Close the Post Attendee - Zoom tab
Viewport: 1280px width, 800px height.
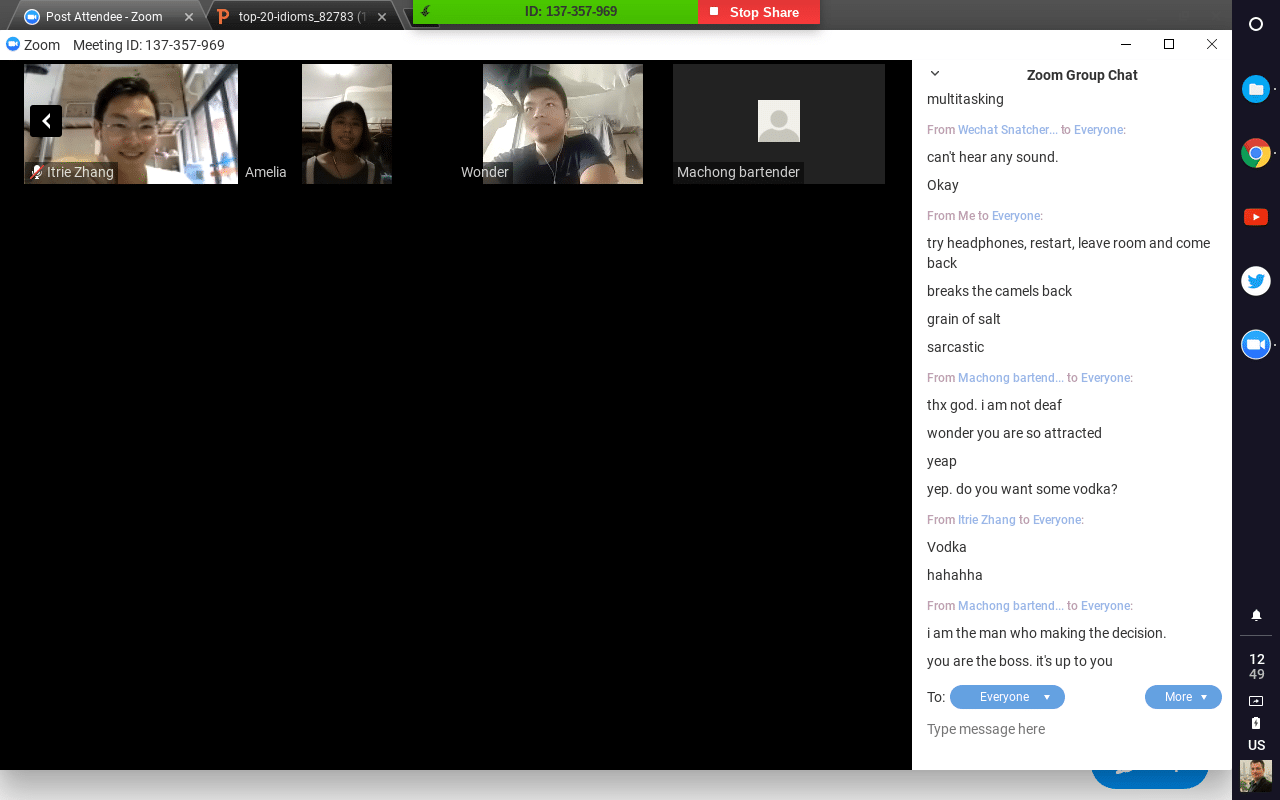coord(189,17)
